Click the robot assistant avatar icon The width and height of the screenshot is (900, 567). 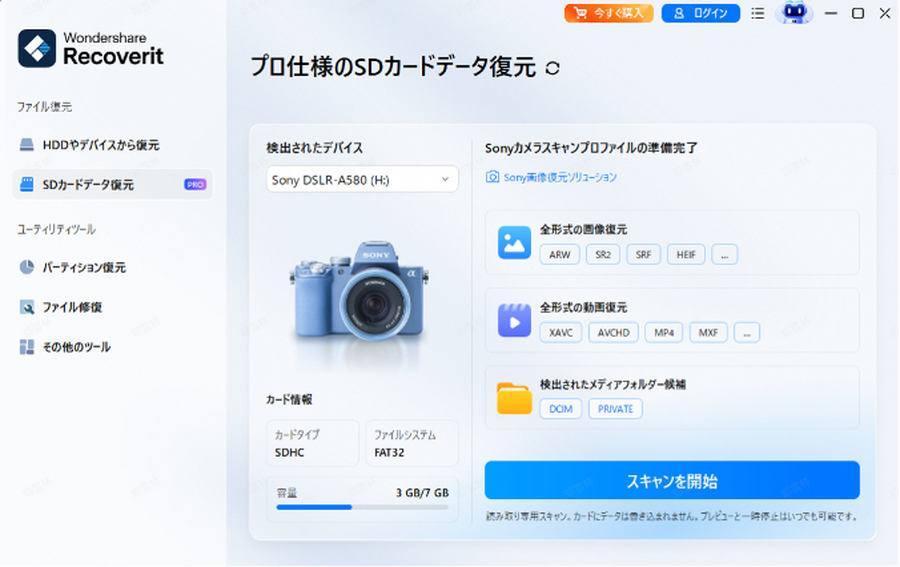794,12
